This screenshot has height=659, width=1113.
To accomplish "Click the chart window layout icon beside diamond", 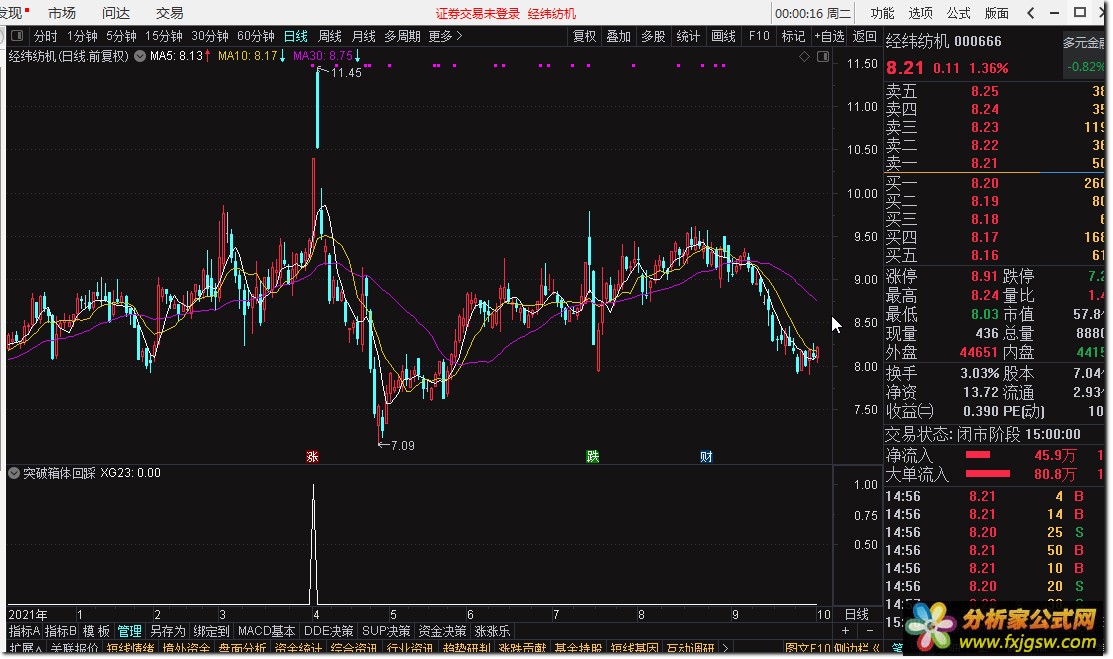I will tap(823, 56).
